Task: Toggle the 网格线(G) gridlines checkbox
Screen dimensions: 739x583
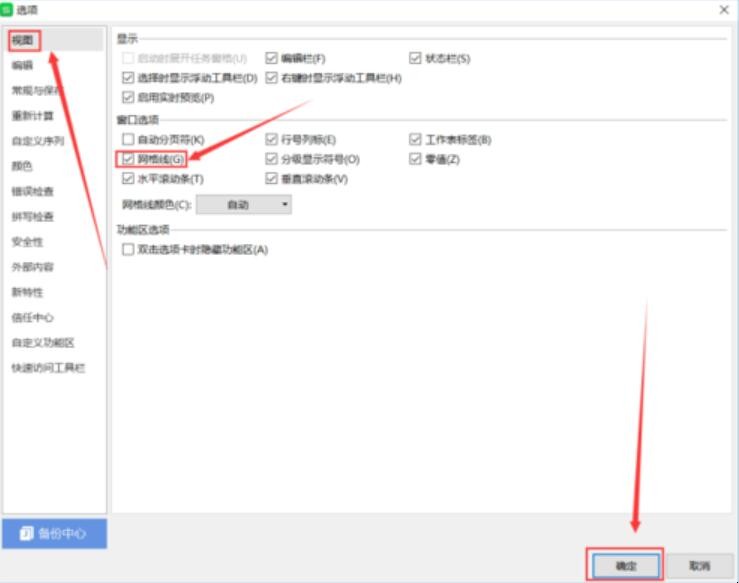Action: click(x=128, y=159)
